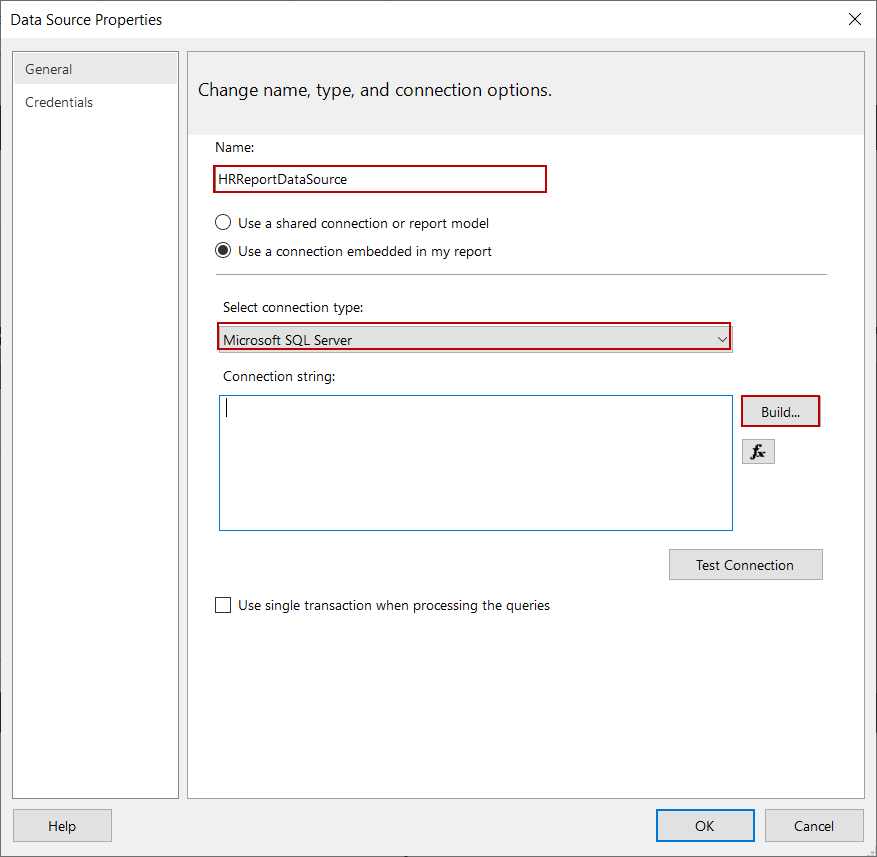Cancel the data source dialog
Screen dimensions: 877x857
coord(814,826)
